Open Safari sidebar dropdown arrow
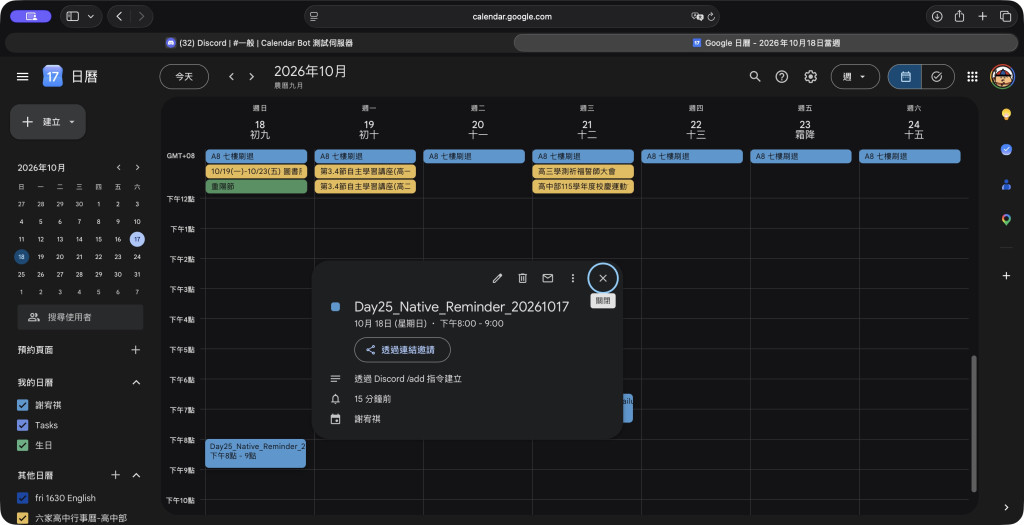This screenshot has width=1024, height=525. pyautogui.click(x=90, y=16)
